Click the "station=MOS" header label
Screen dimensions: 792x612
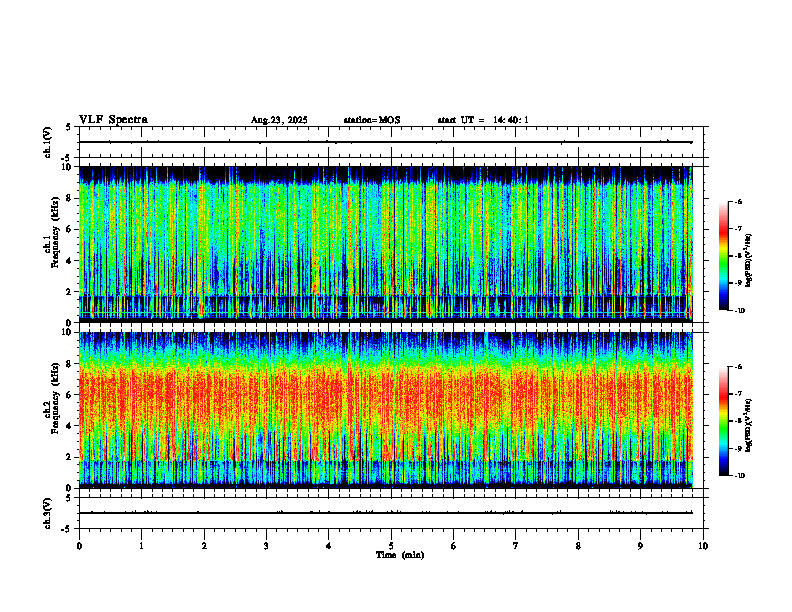coord(372,120)
